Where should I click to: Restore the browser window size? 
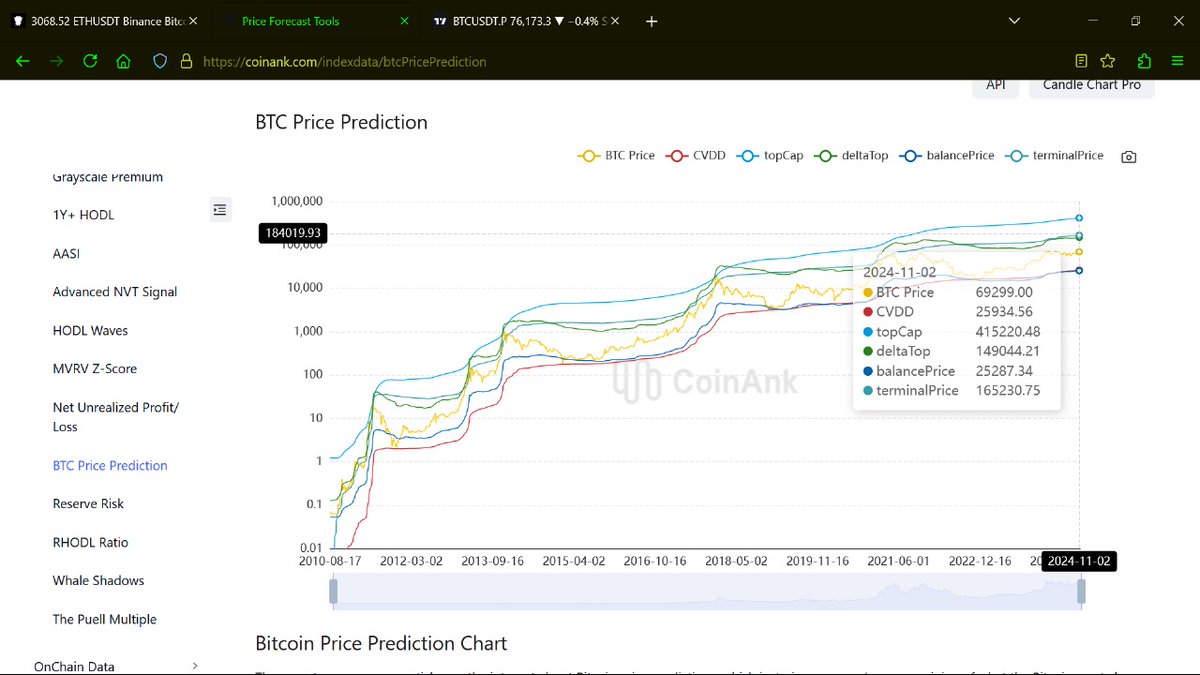pyautogui.click(x=1136, y=21)
